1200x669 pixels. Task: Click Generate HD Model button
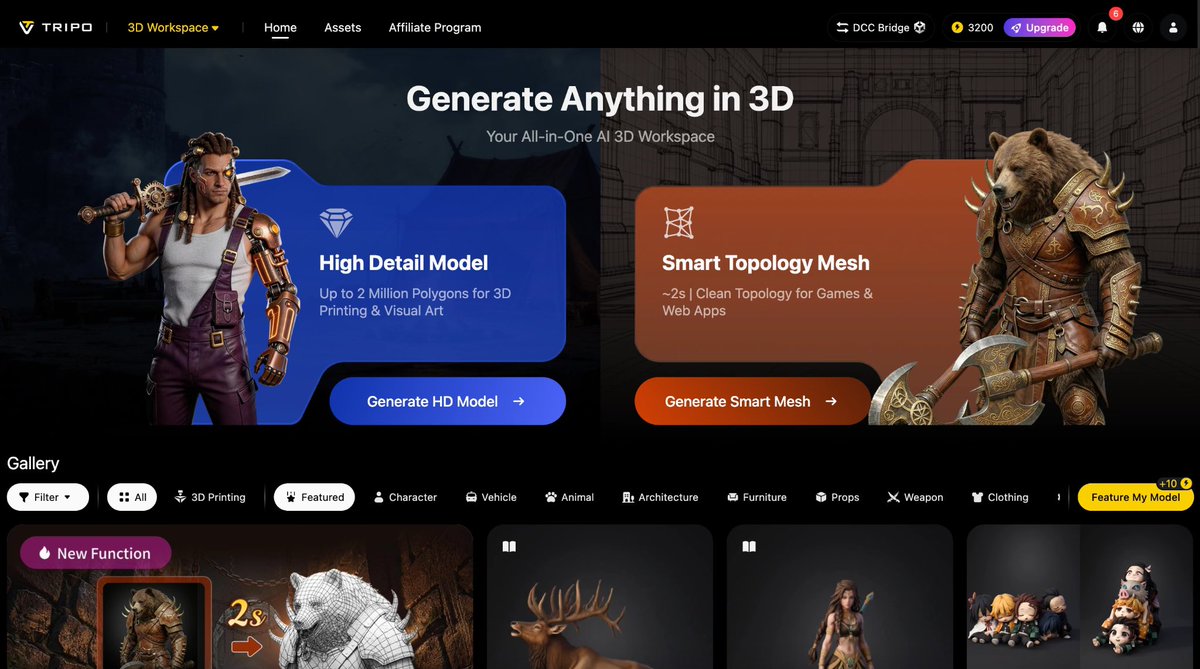(447, 401)
